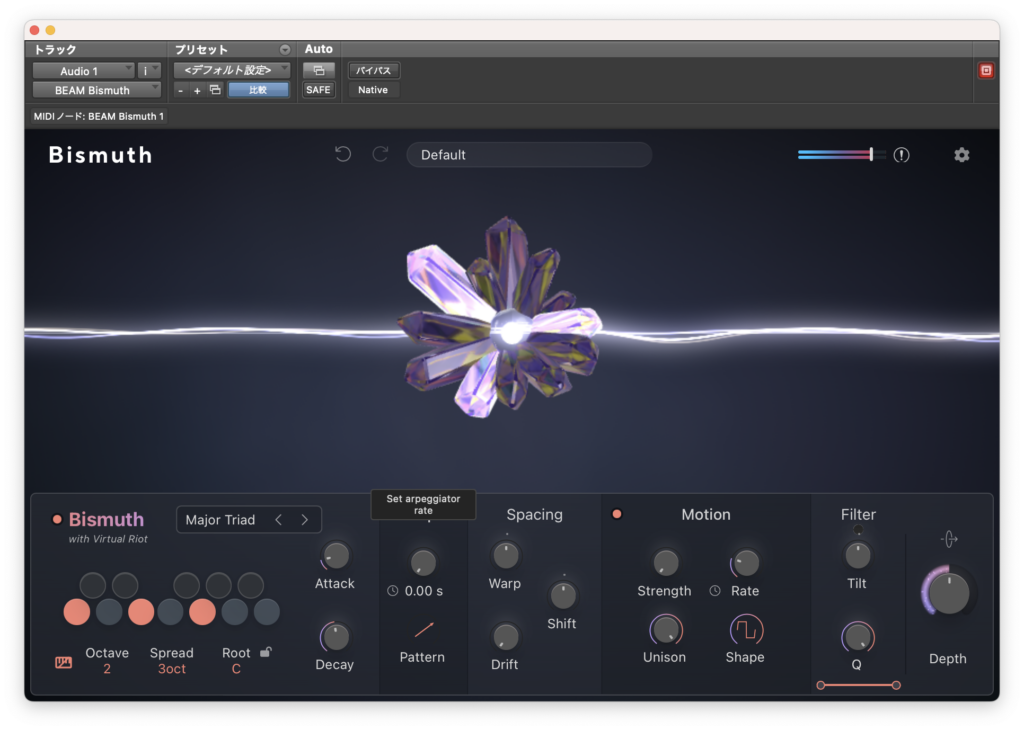Change the Octave value 2
This screenshot has height=730, width=1024.
coord(107,669)
